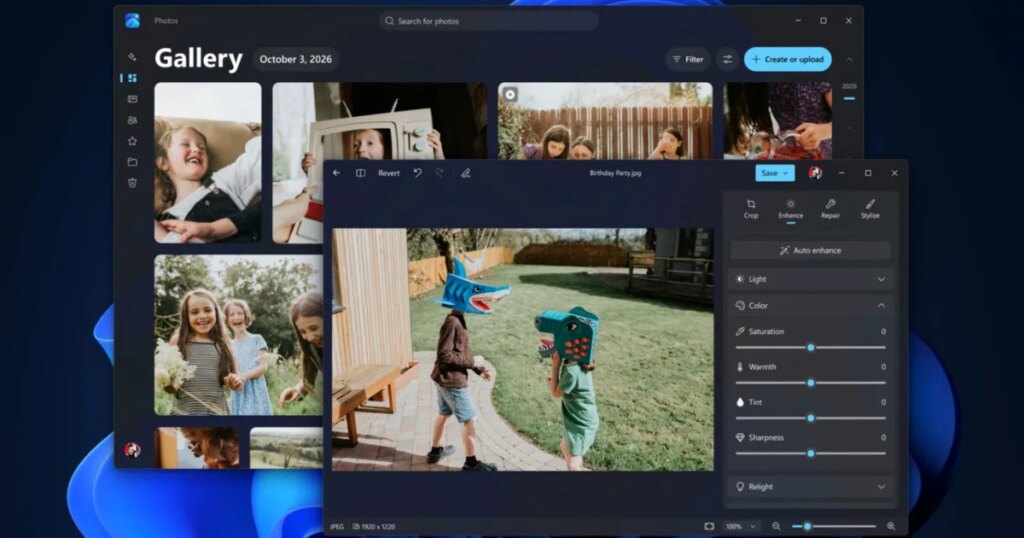
Task: Click the Create or upload button
Action: coord(788,59)
